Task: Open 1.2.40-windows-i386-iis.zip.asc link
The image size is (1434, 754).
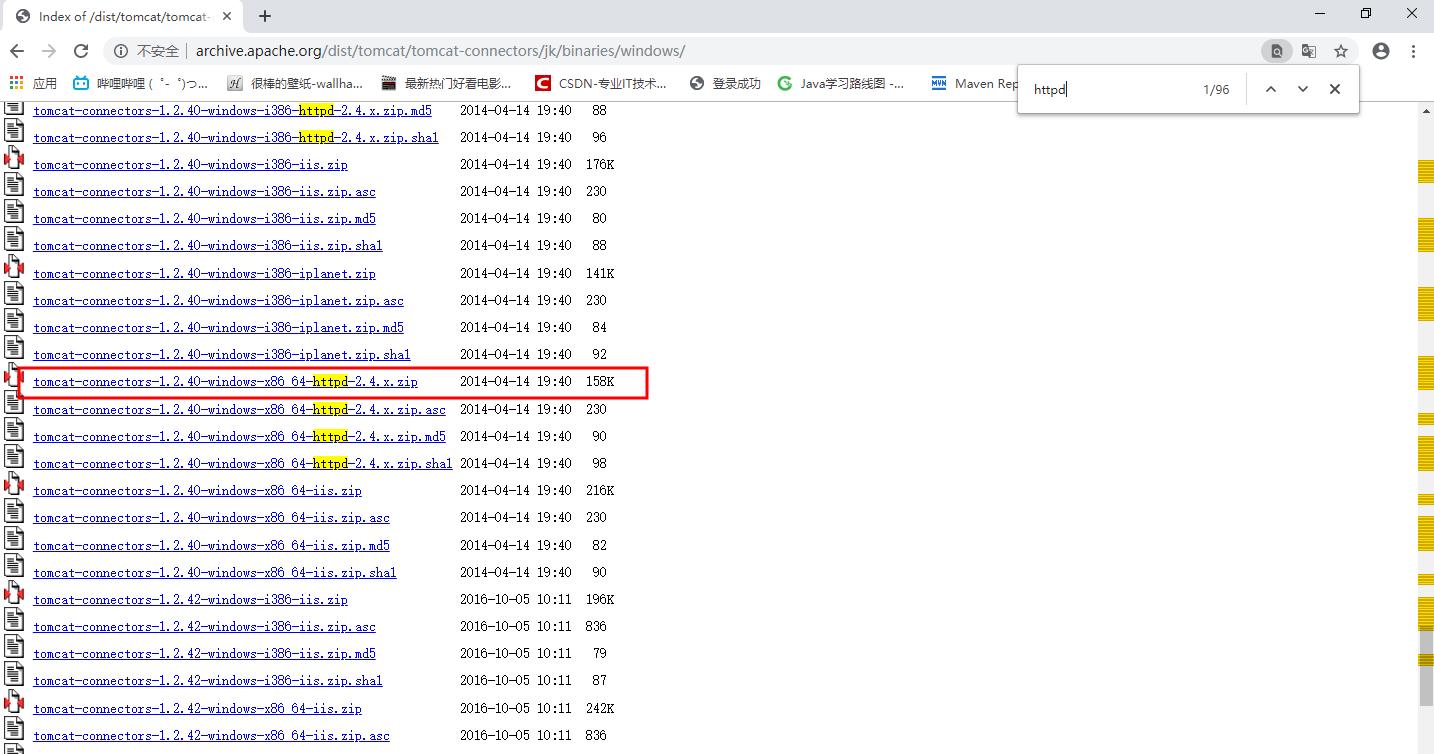Action: pos(204,191)
